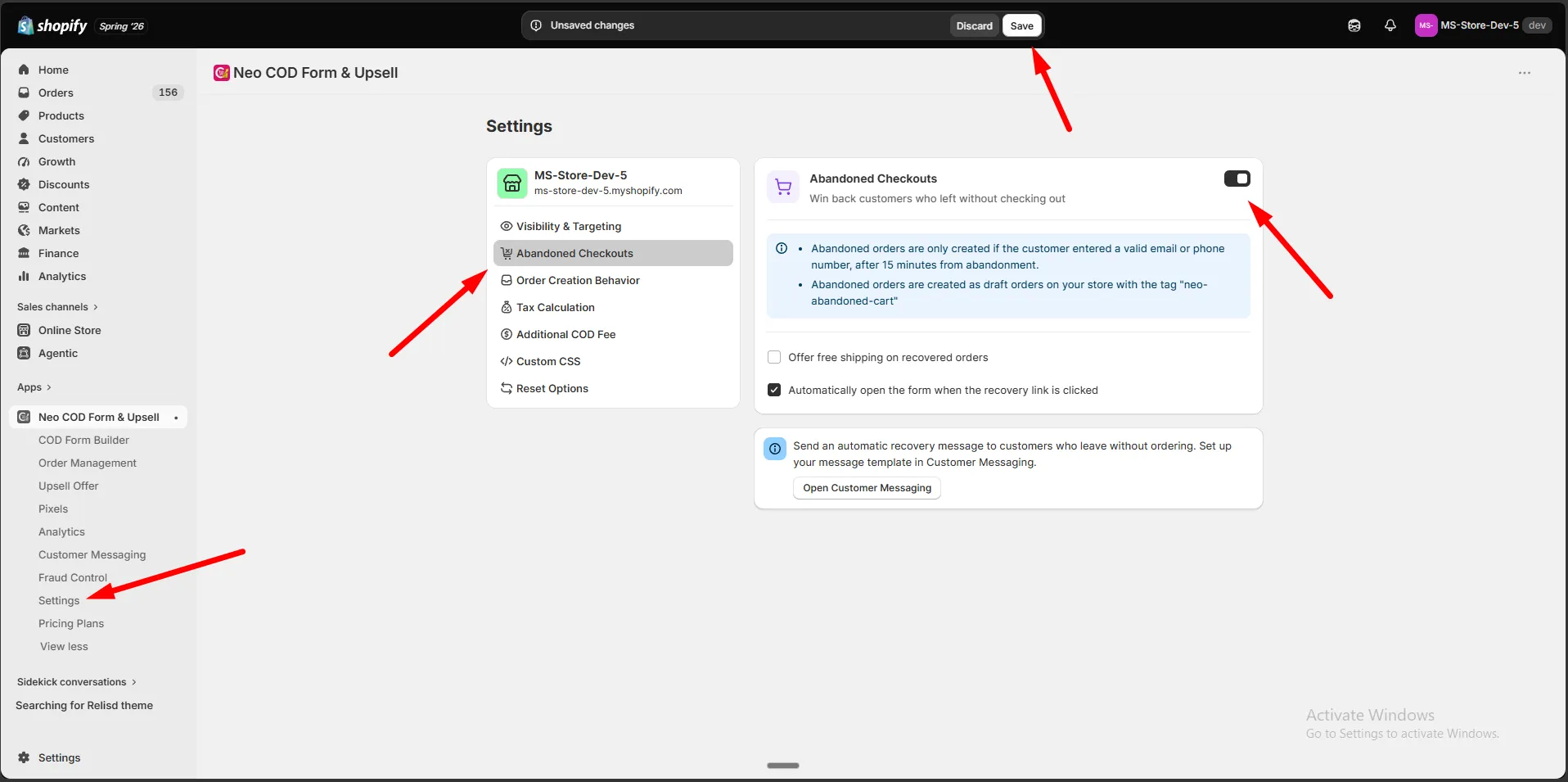Click the Discounts icon in sidebar
Image resolution: width=1568 pixels, height=782 pixels.
click(x=24, y=184)
